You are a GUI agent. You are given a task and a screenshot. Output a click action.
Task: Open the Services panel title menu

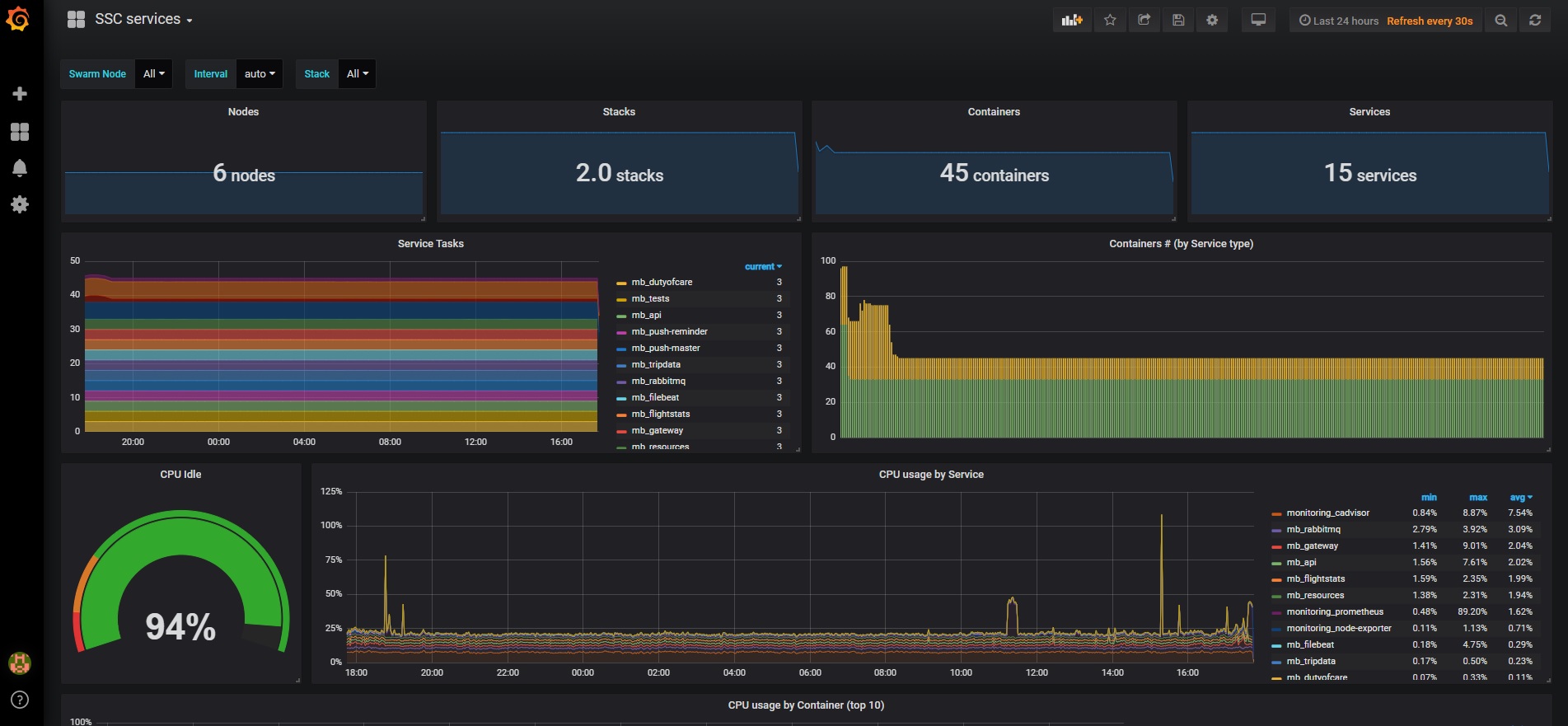click(x=1369, y=112)
